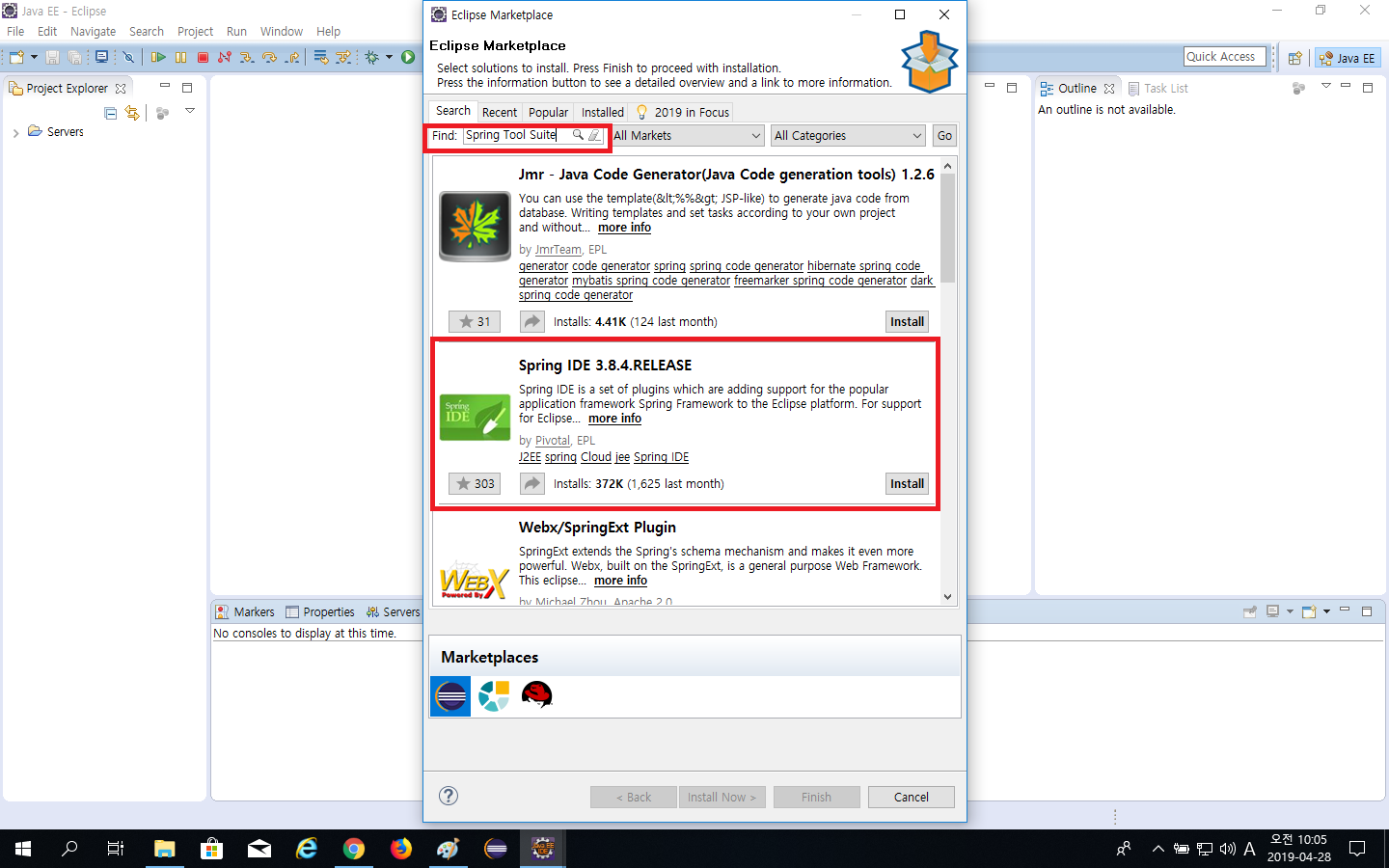The height and width of the screenshot is (868, 1389).
Task: Switch to the Markers tab in bottom panel
Action: pos(245,611)
